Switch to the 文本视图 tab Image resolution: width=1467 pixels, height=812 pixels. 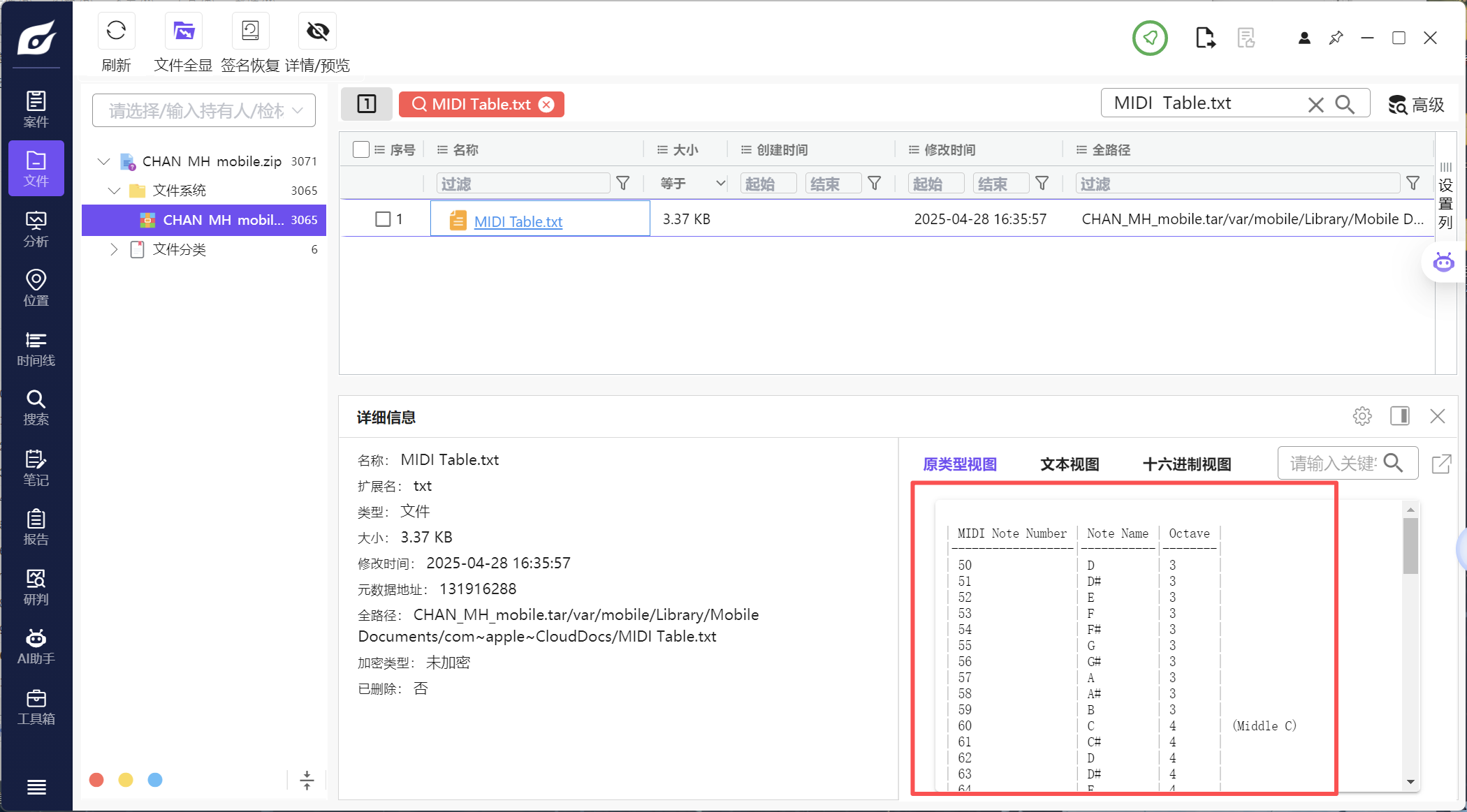point(1070,464)
